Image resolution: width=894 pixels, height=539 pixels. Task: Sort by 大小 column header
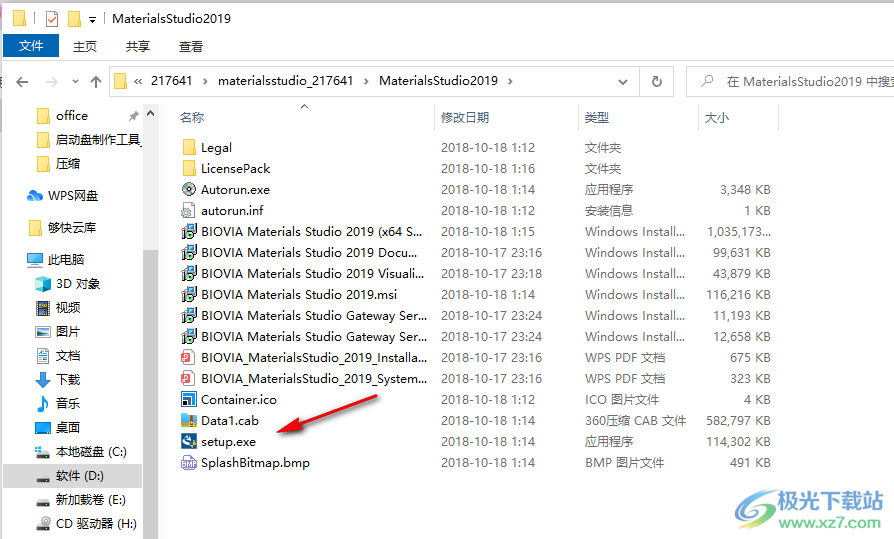click(717, 117)
